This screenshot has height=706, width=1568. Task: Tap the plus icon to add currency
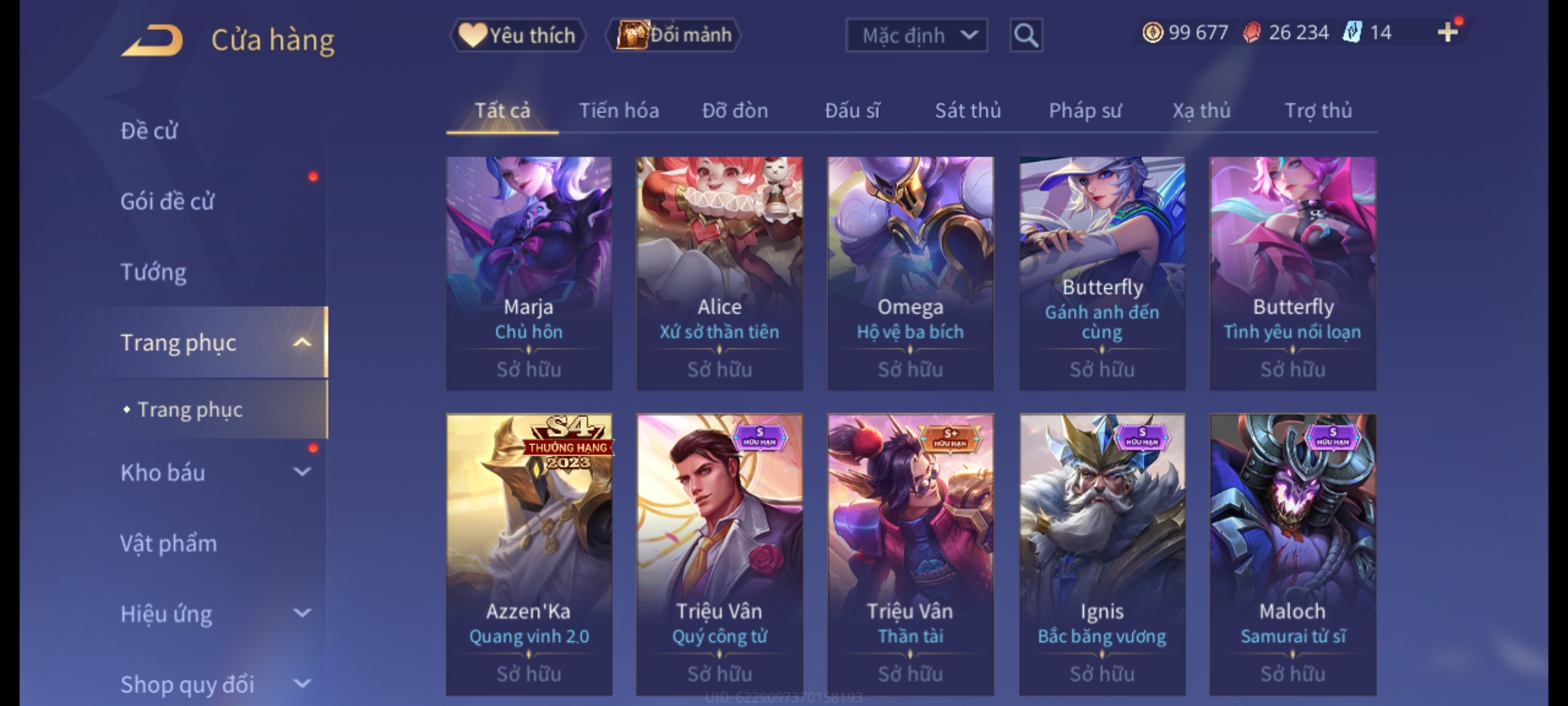1448,32
